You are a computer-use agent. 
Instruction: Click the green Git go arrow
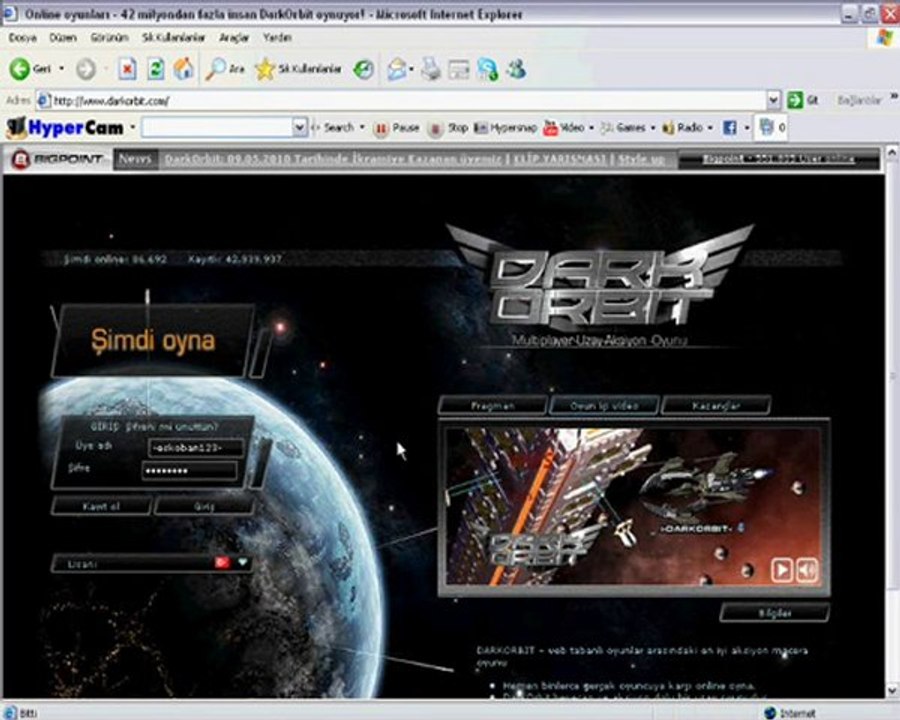(x=795, y=100)
